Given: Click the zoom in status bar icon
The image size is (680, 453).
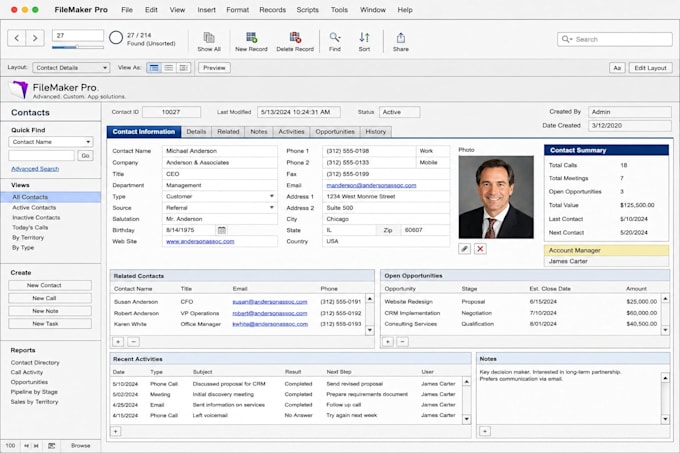Looking at the screenshot, I should point(36,446).
